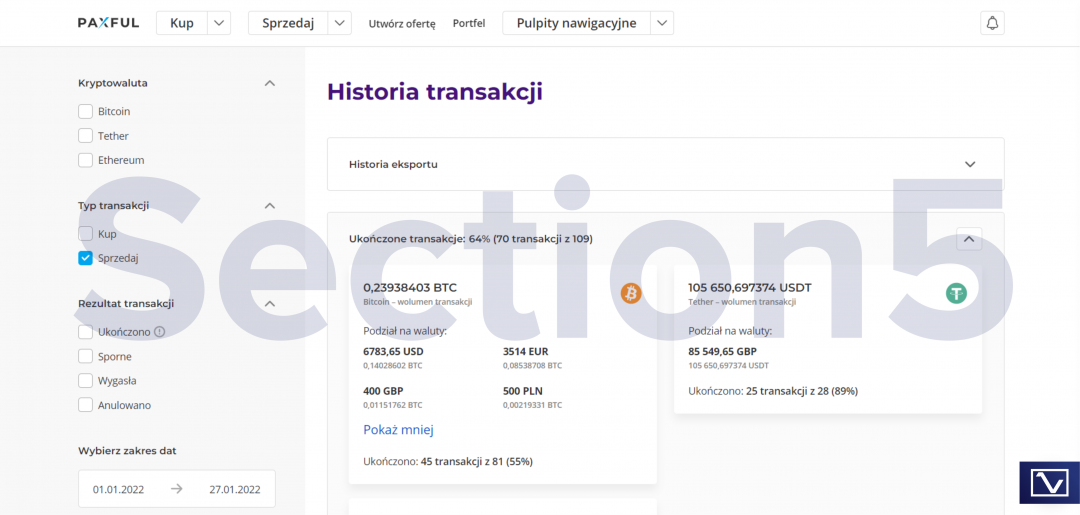Click the notification bell icon
Viewport: 1080px width, 515px height.
[x=992, y=23]
